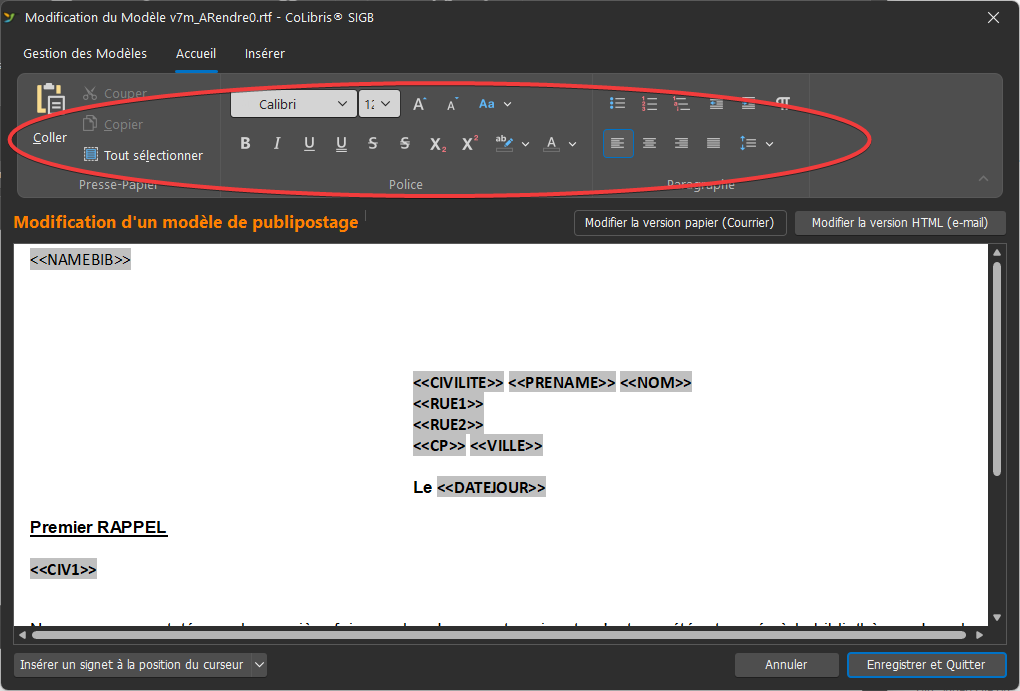1020x691 pixels.
Task: Open the Gestion des Modèles tab
Action: tap(85, 54)
